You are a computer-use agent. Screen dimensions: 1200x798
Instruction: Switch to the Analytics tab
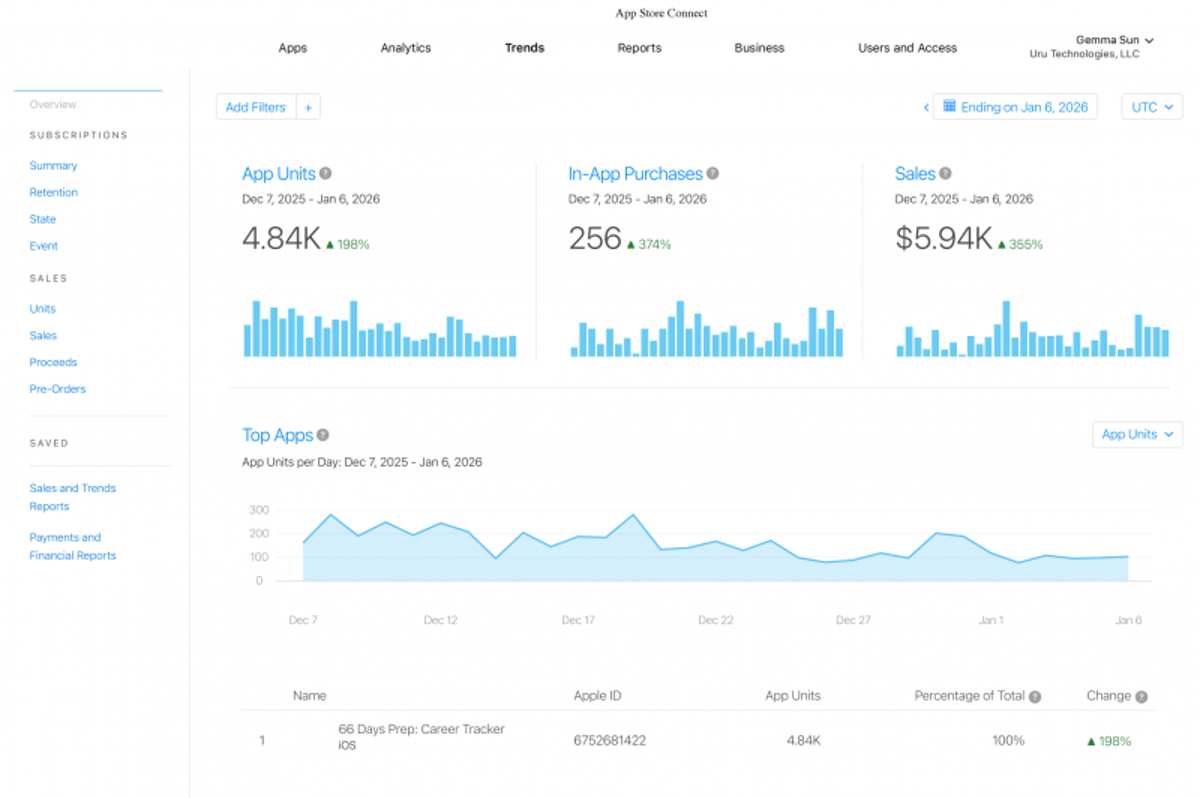pyautogui.click(x=406, y=48)
